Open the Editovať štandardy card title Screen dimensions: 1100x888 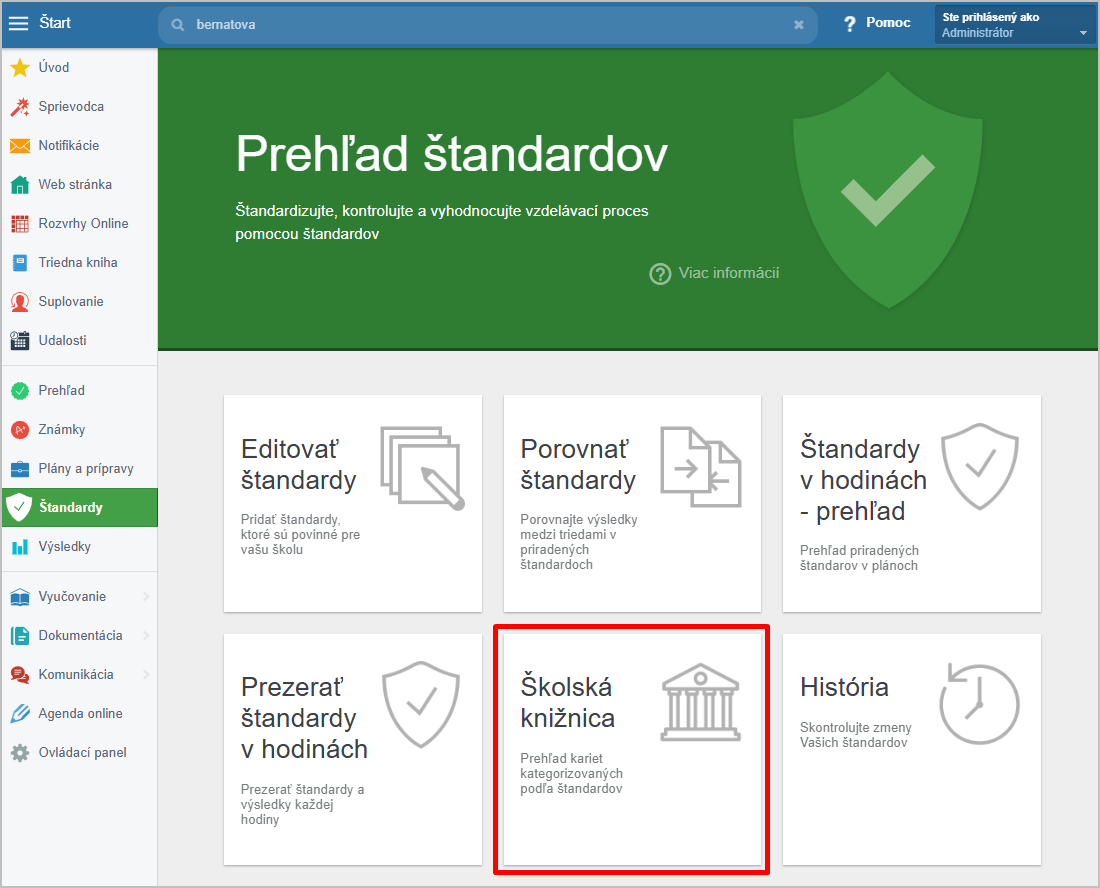tap(298, 464)
